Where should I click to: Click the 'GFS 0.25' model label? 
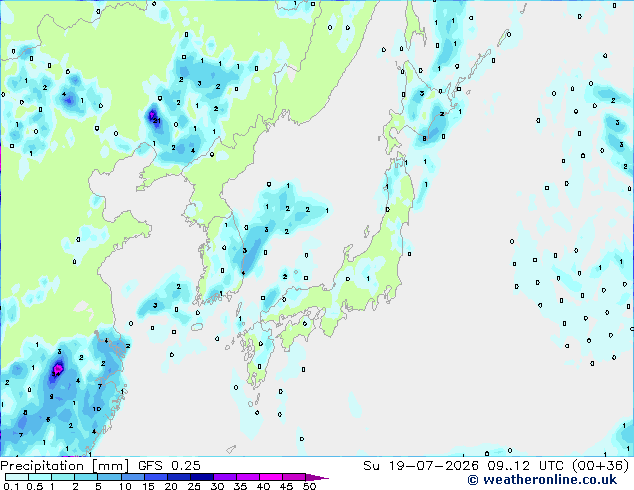click(x=169, y=466)
